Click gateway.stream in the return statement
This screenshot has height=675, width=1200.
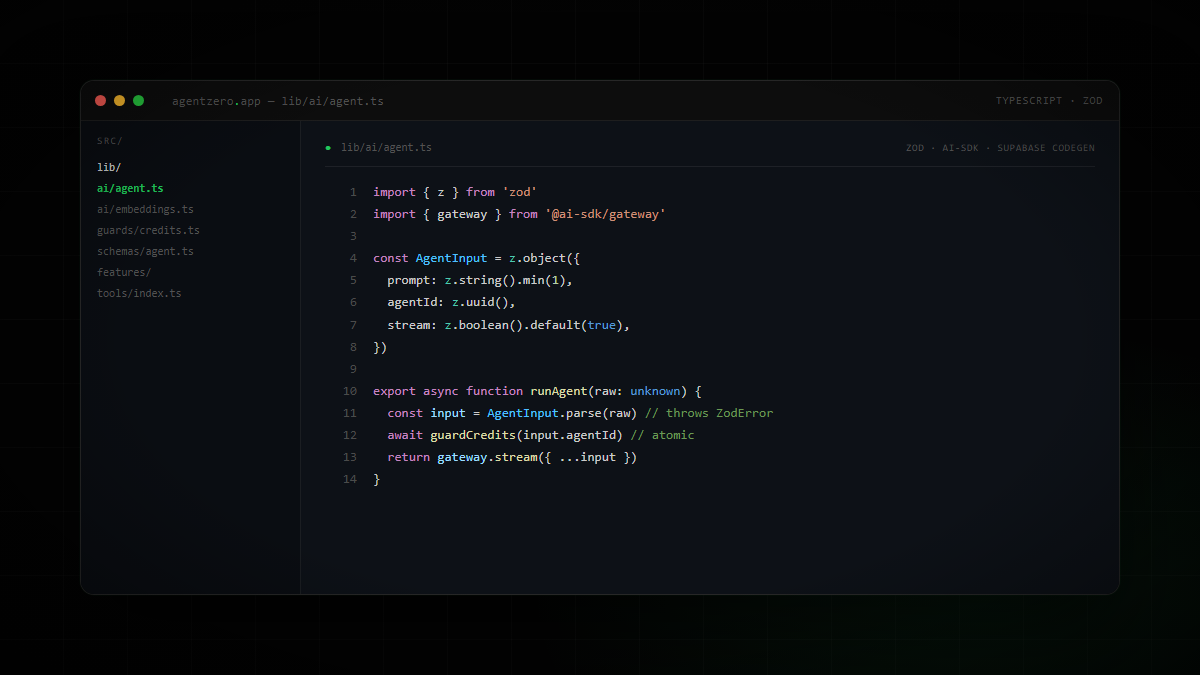487,457
